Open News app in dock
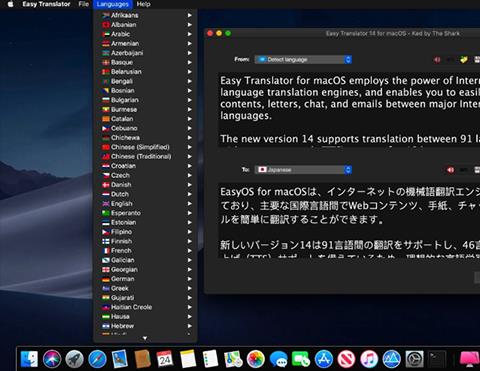Image resolution: width=480 pixels, height=371 pixels. tap(346, 359)
